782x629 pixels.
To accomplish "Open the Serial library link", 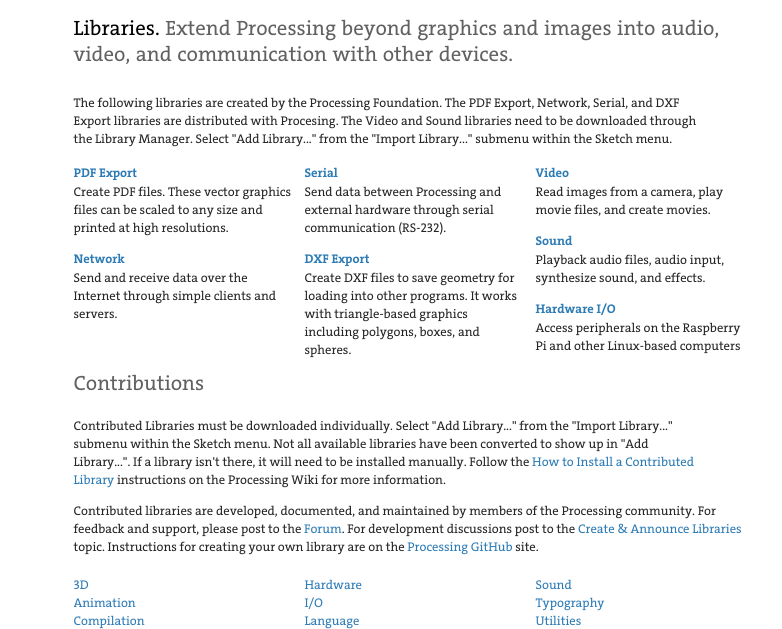I will click(x=321, y=173).
